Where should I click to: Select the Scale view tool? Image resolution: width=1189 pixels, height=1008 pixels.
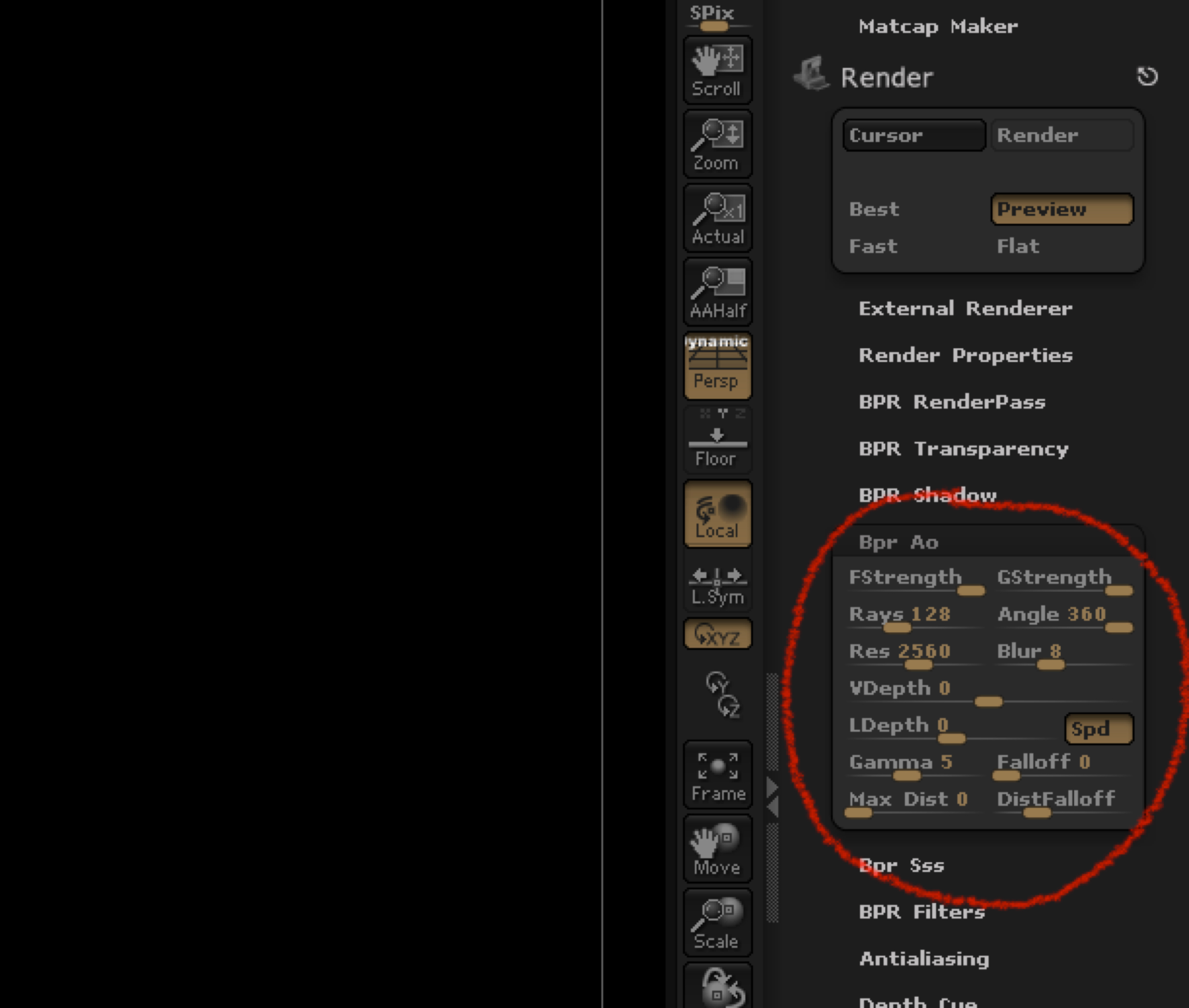click(717, 923)
